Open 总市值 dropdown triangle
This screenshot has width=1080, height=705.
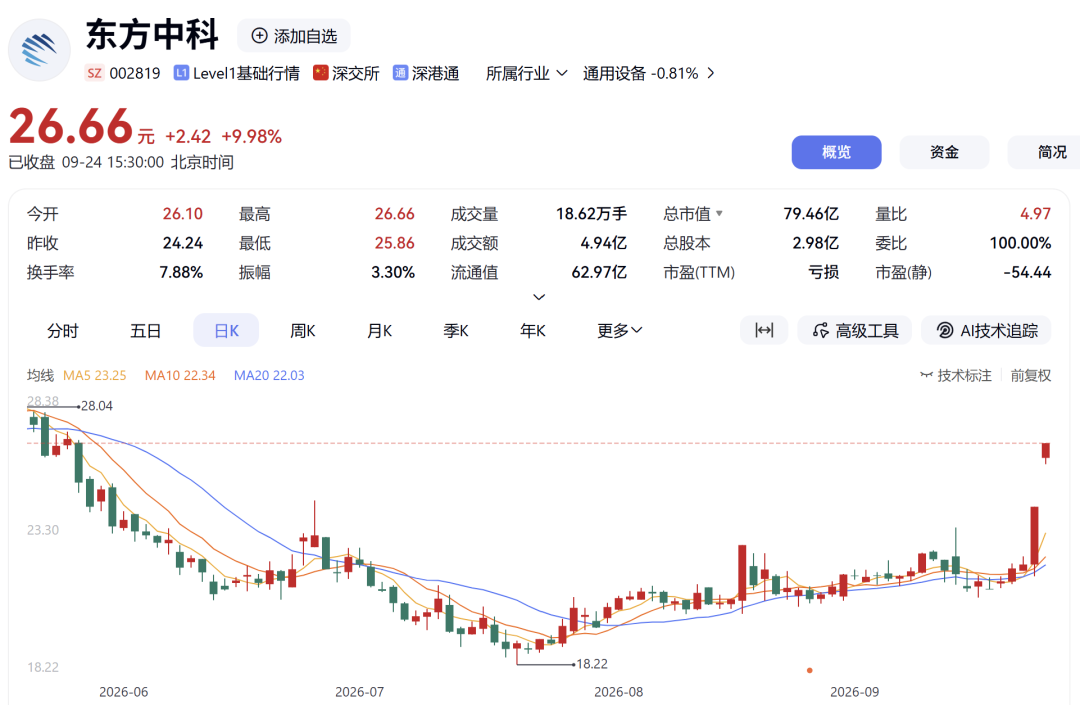pyautogui.click(x=719, y=213)
